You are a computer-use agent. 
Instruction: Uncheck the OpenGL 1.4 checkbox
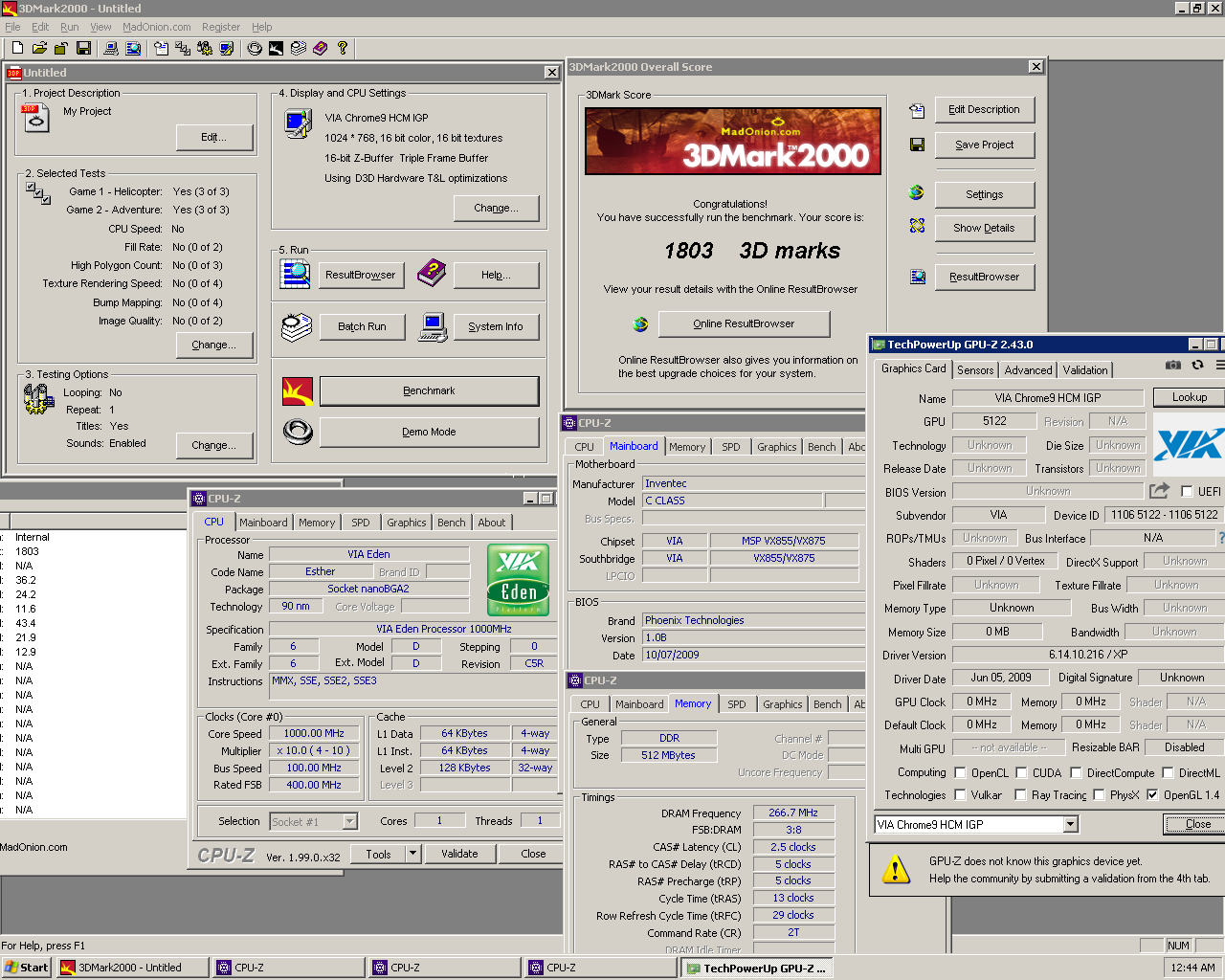coord(1152,794)
